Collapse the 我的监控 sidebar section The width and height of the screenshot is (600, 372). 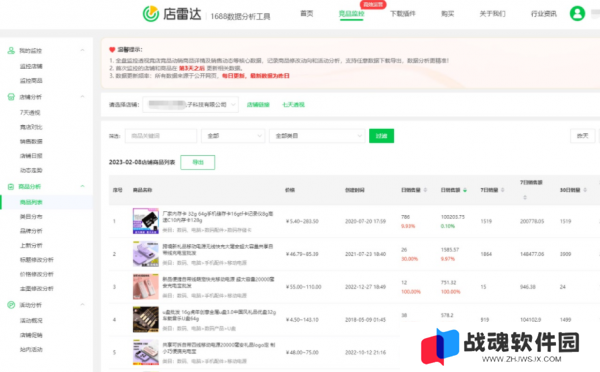[82, 50]
